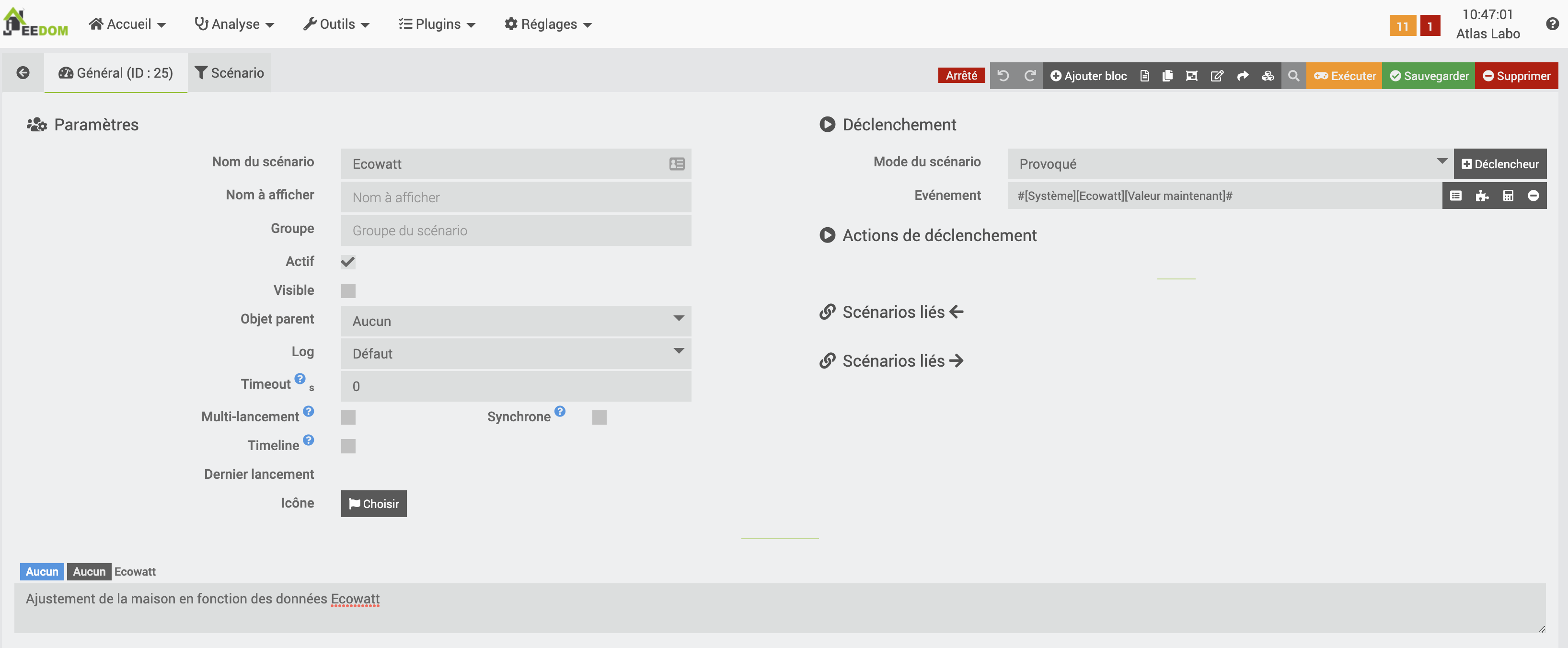Open templates with the cubes icon
The width and height of the screenshot is (1568, 648).
tap(1268, 76)
